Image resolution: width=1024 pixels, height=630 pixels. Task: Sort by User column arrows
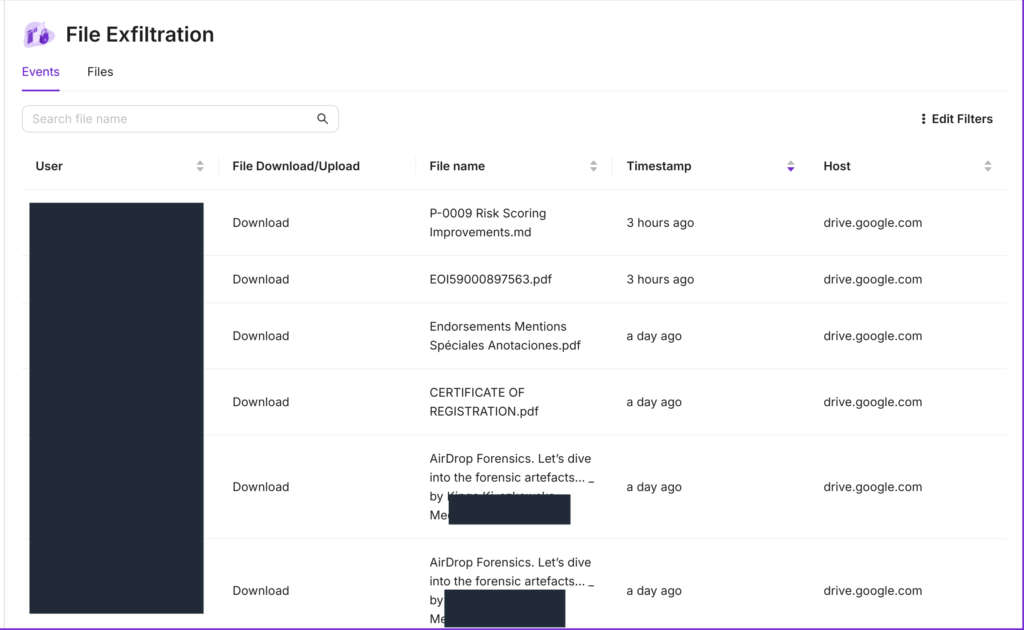tap(200, 166)
